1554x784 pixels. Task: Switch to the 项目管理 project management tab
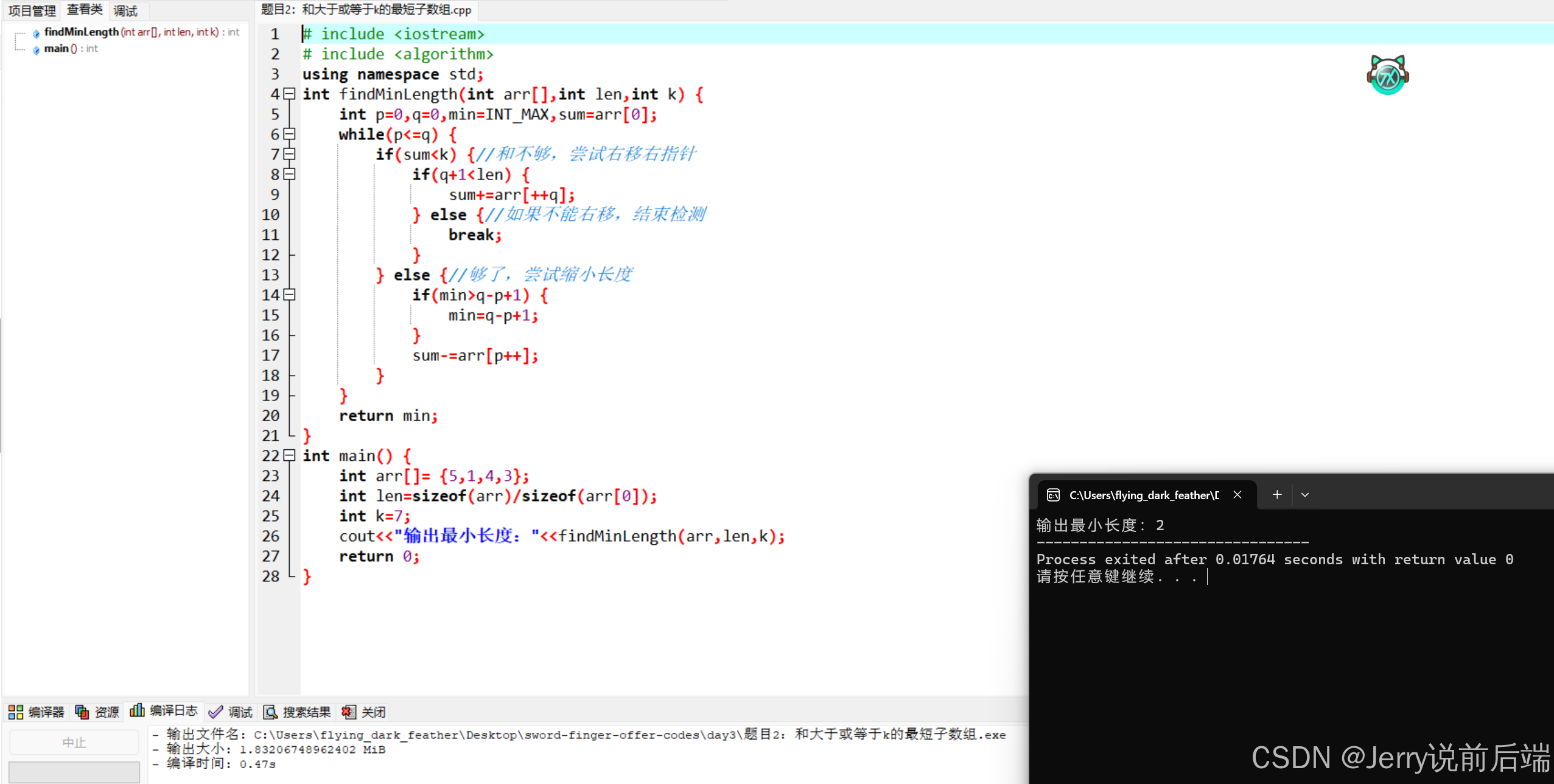(32, 10)
